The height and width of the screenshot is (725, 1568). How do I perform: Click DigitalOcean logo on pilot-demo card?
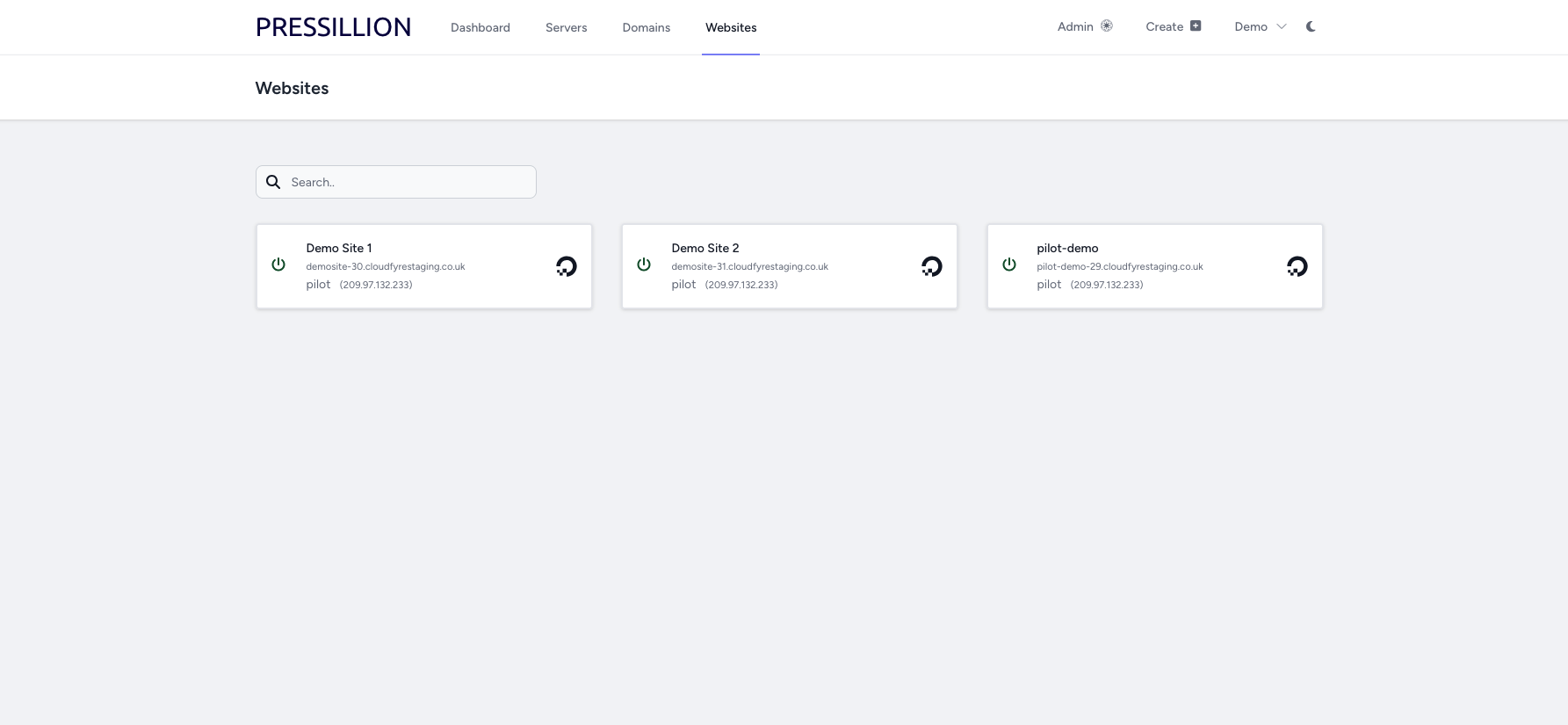[1297, 266]
